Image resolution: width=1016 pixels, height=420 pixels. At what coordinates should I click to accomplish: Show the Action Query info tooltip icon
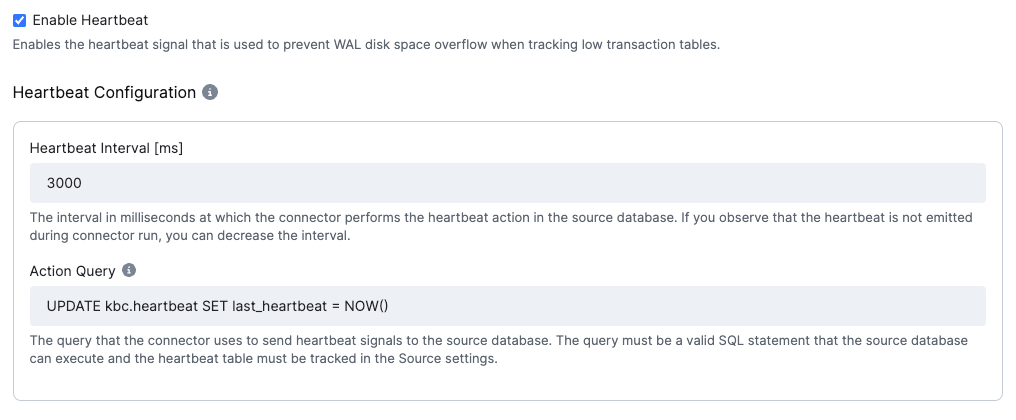129,270
